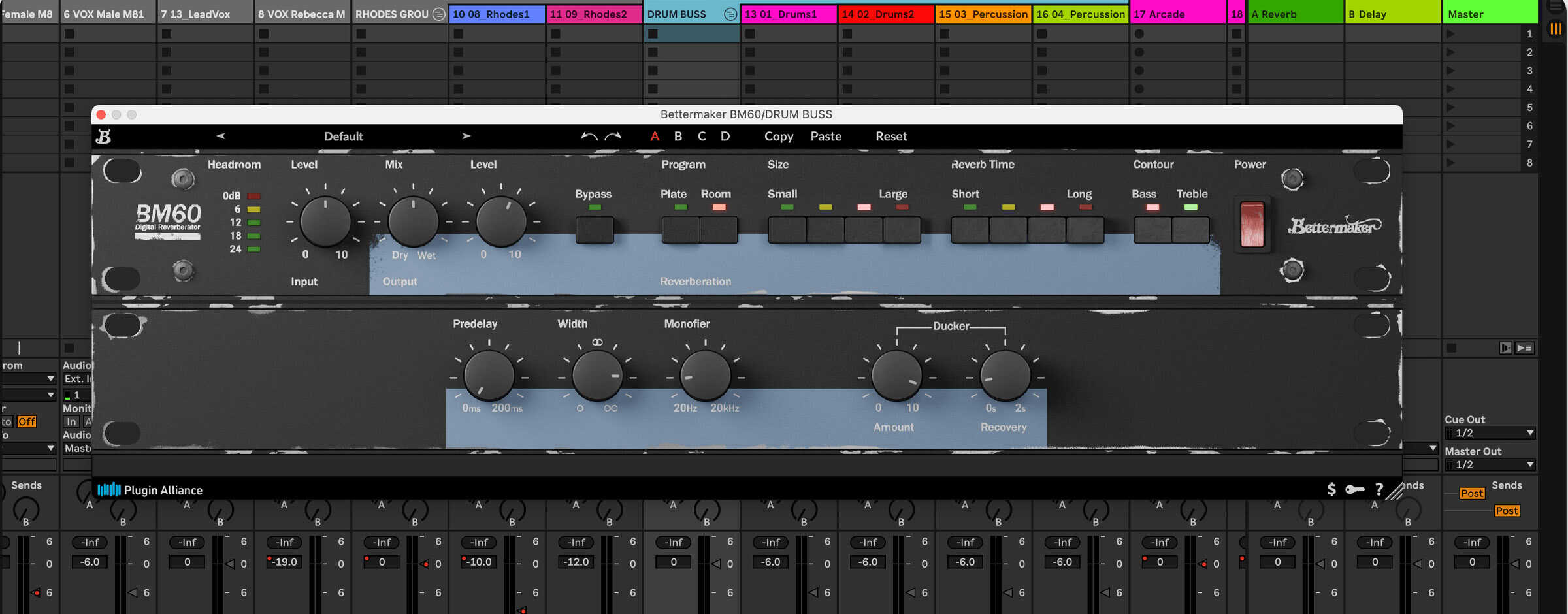Click the Copy button in BM60
Screen dimensions: 1568x614
coord(779,136)
